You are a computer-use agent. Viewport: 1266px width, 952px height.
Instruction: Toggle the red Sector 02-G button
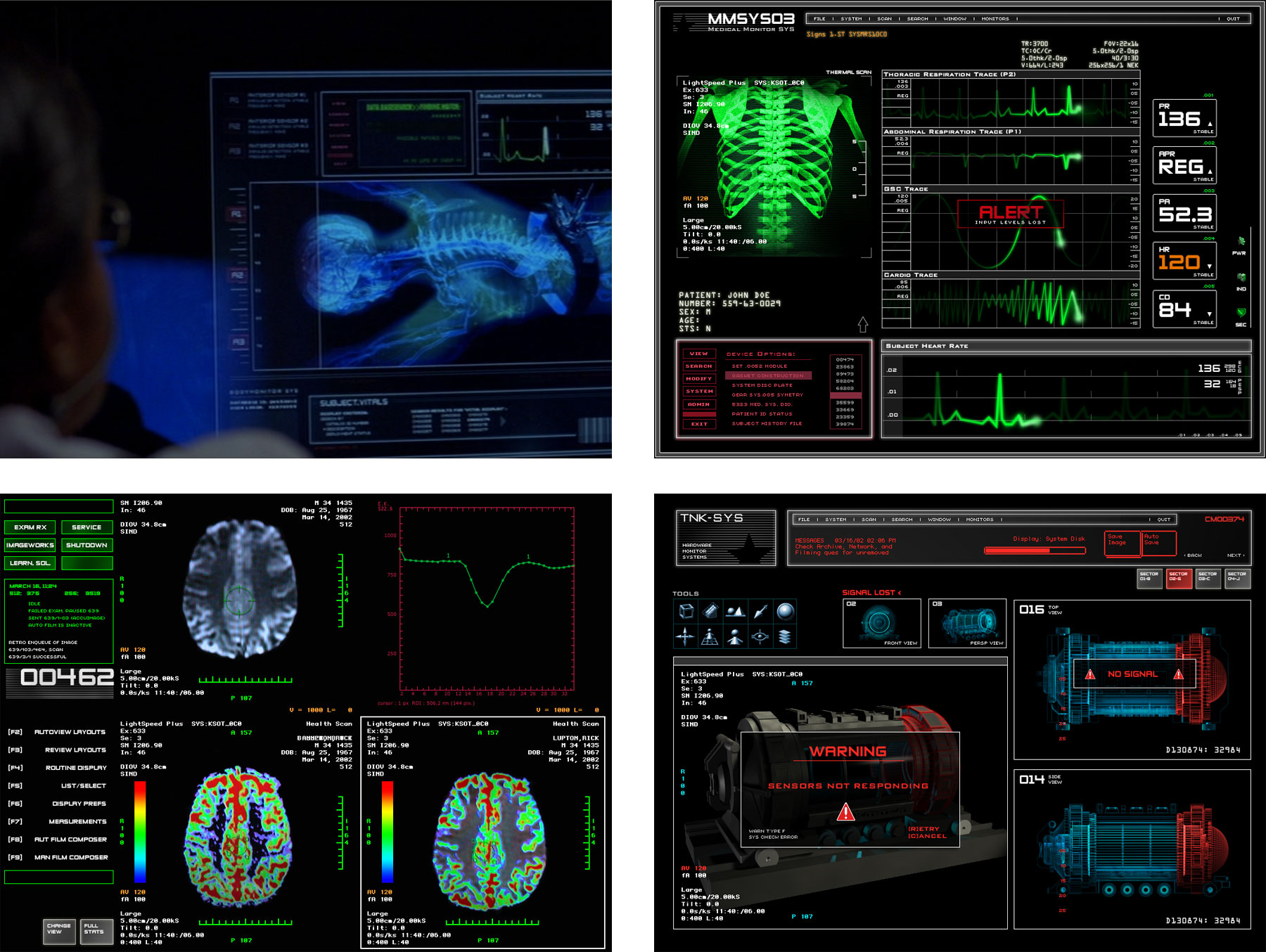coord(1179,579)
